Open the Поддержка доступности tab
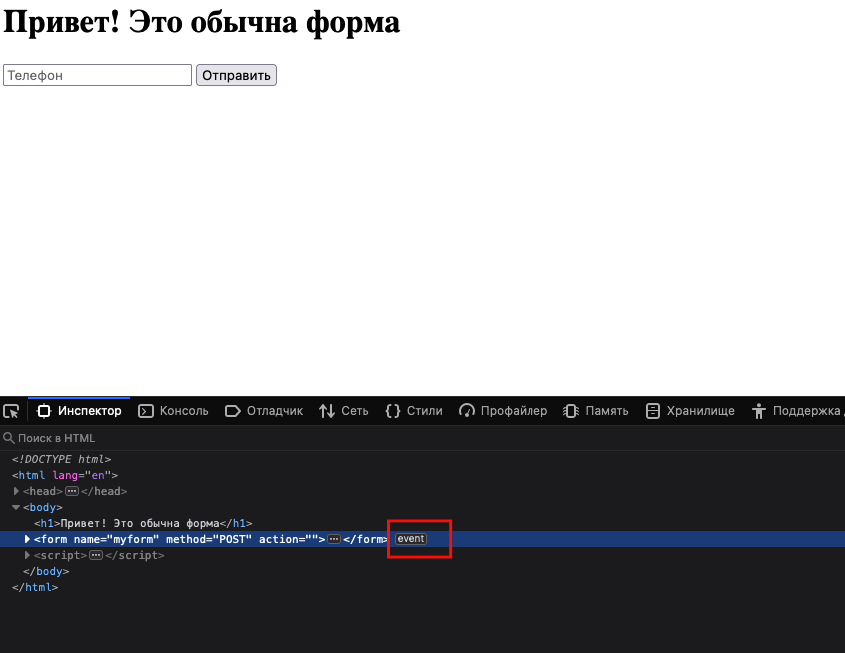The width and height of the screenshot is (845, 653). tap(798, 411)
